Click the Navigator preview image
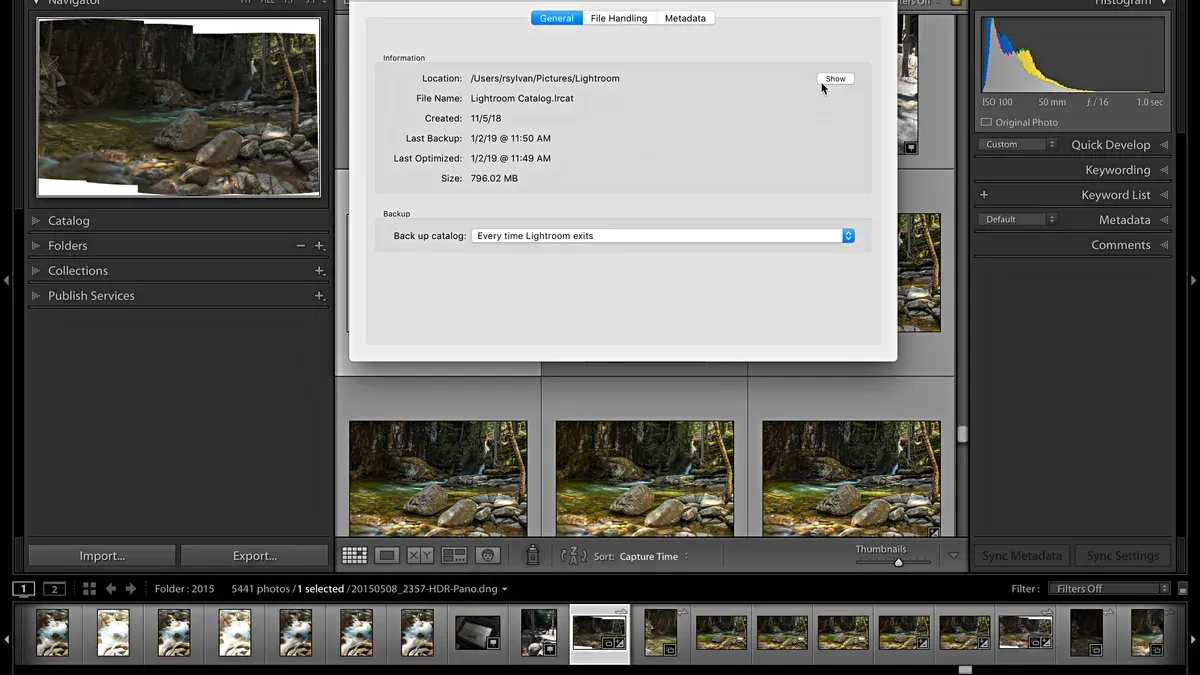 pos(179,107)
